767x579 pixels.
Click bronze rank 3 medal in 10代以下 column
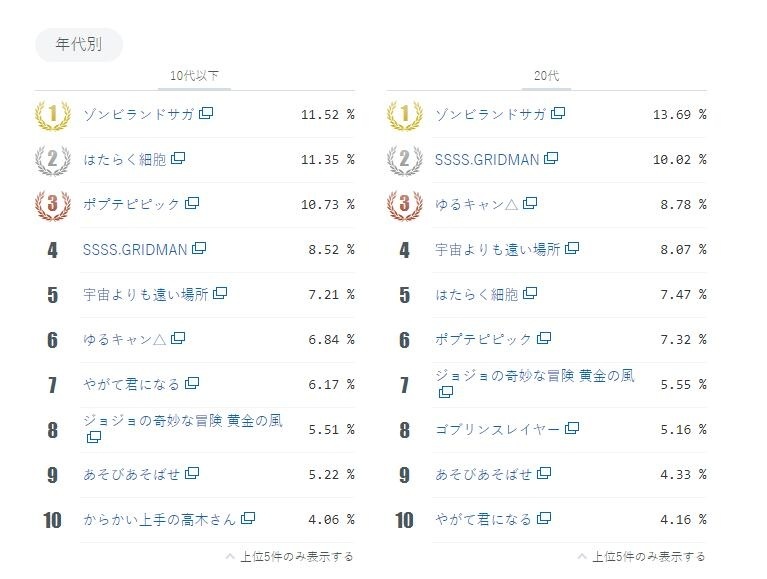(52, 205)
